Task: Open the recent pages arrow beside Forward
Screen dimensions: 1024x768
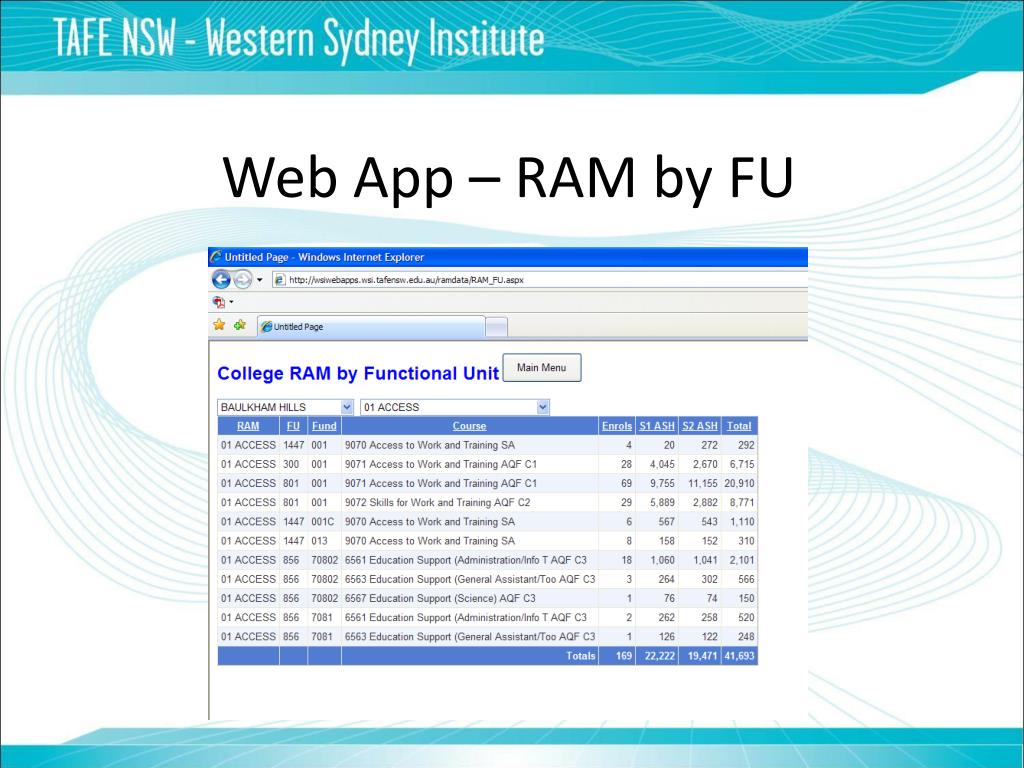Action: click(259, 280)
